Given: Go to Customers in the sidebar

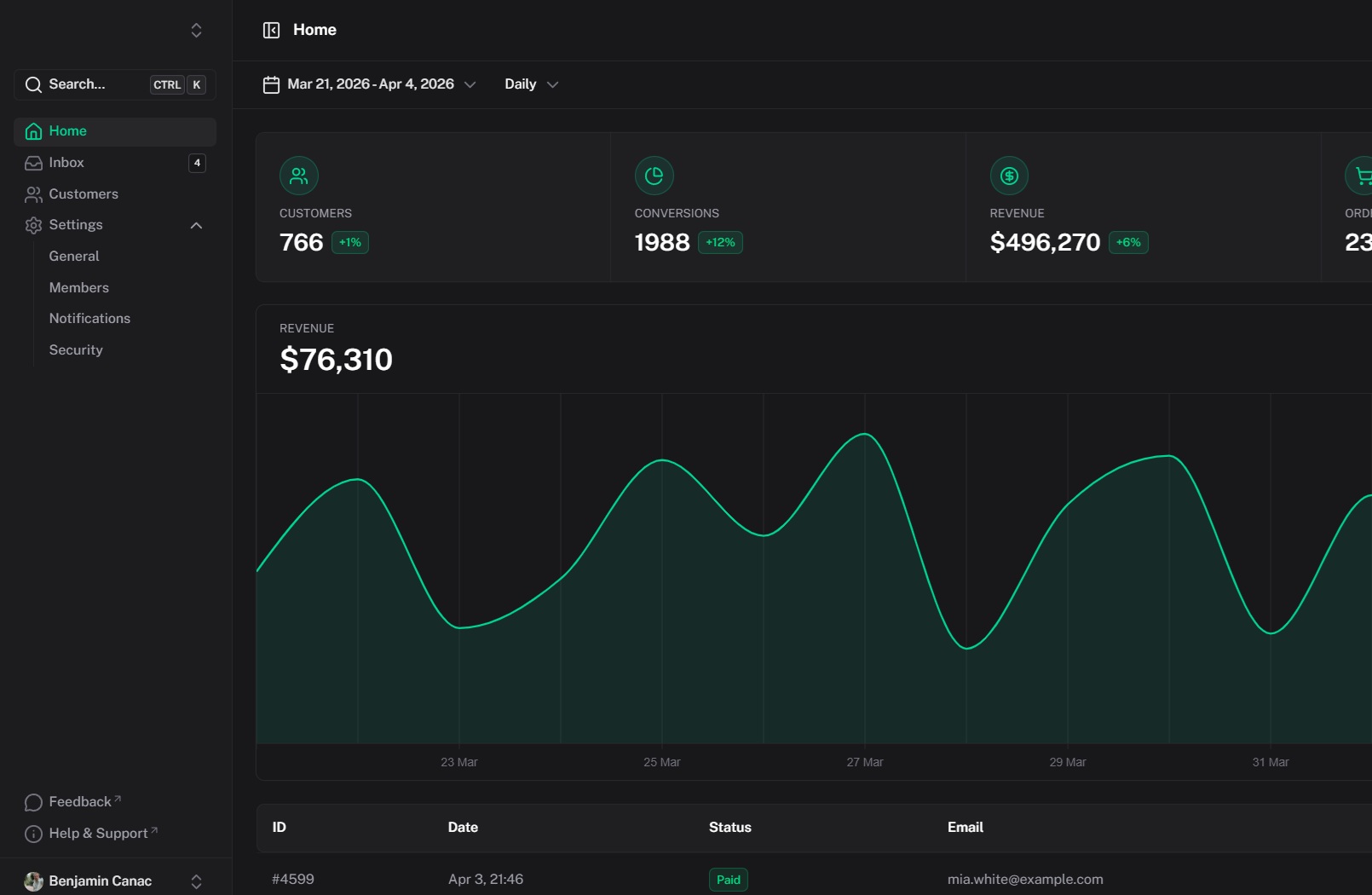Looking at the screenshot, I should [x=84, y=194].
